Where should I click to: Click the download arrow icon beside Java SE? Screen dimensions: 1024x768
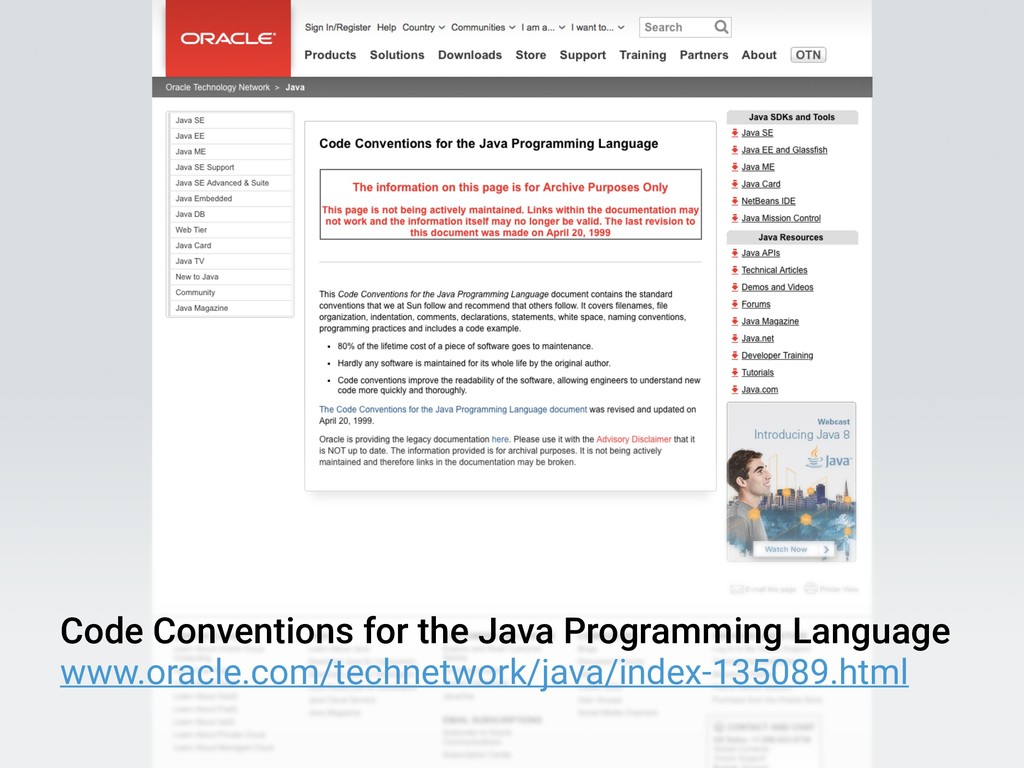[x=735, y=133]
